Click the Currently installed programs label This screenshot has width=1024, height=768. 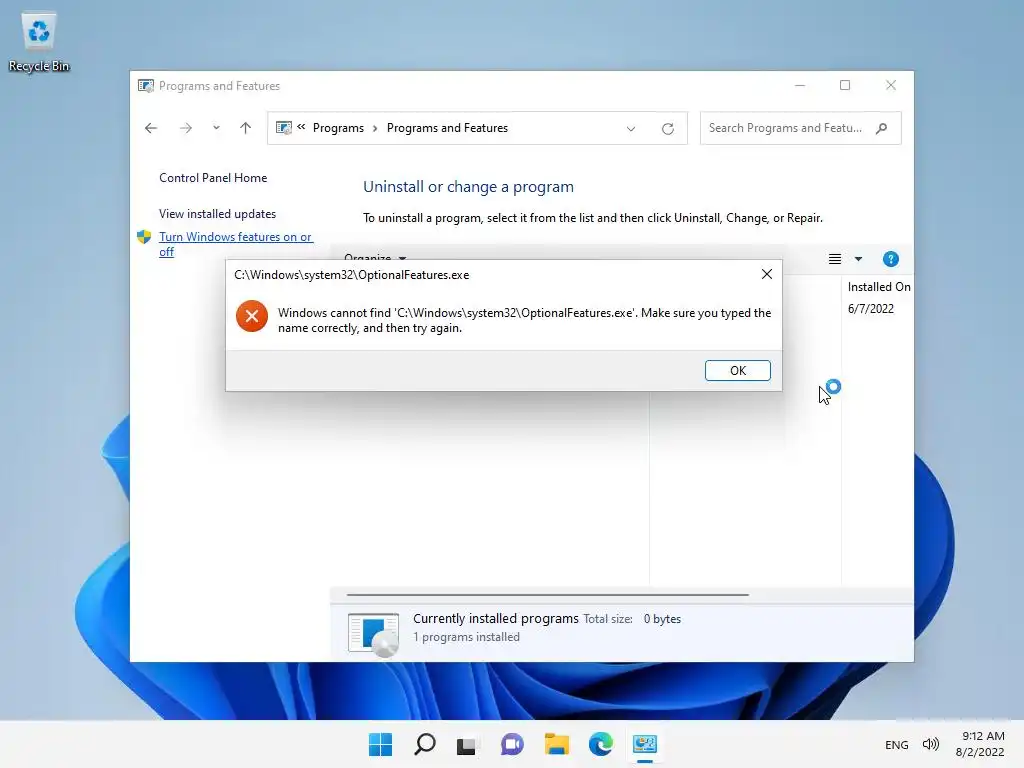click(x=496, y=618)
